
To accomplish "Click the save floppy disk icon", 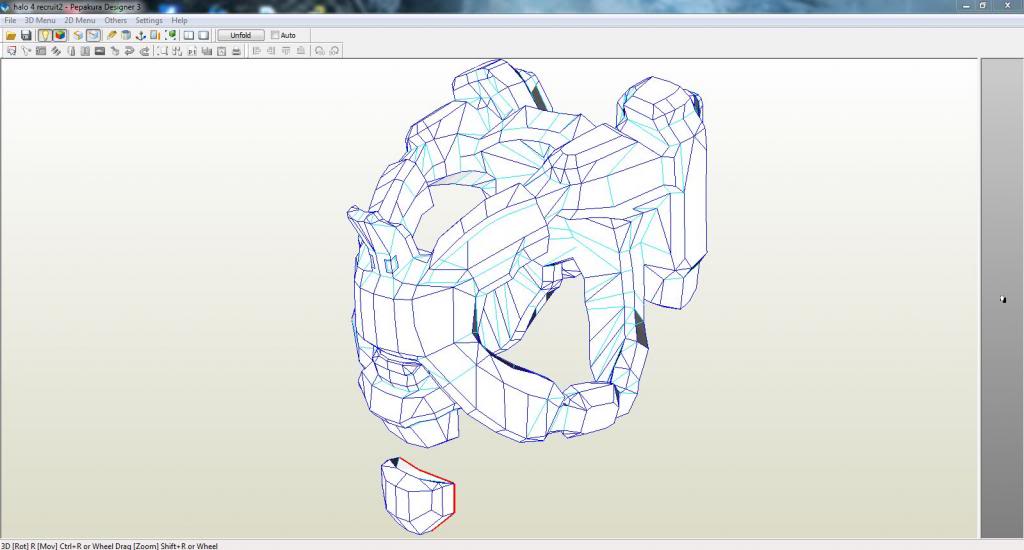I will (26, 35).
